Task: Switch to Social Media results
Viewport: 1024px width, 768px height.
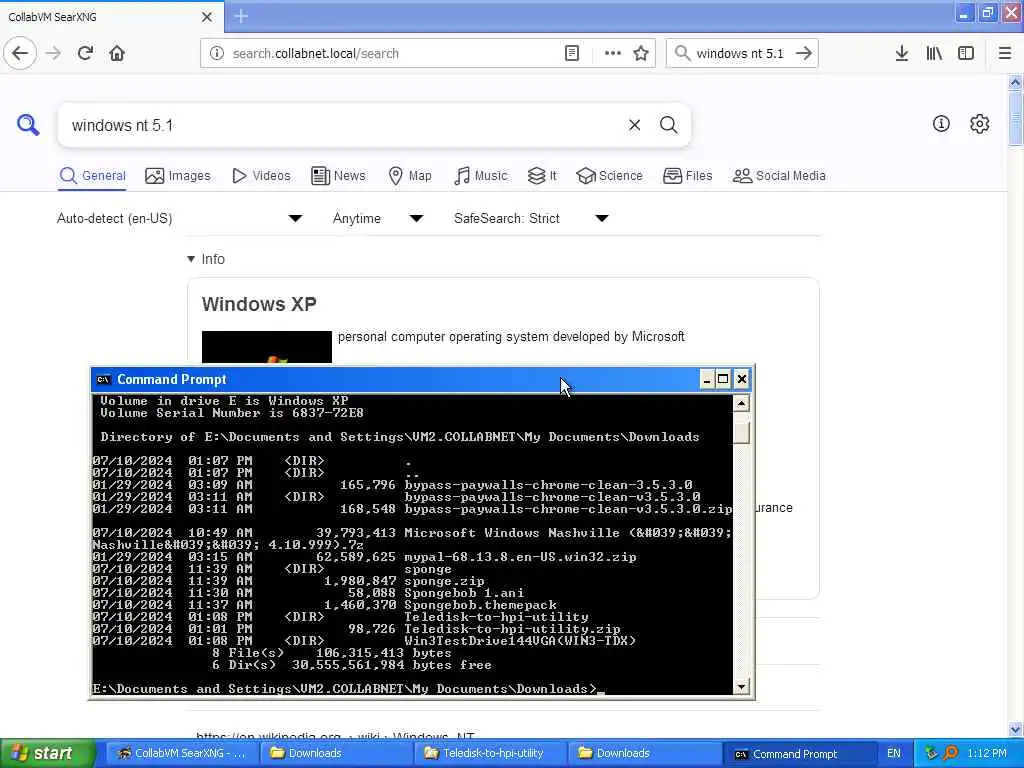Action: 779,176
